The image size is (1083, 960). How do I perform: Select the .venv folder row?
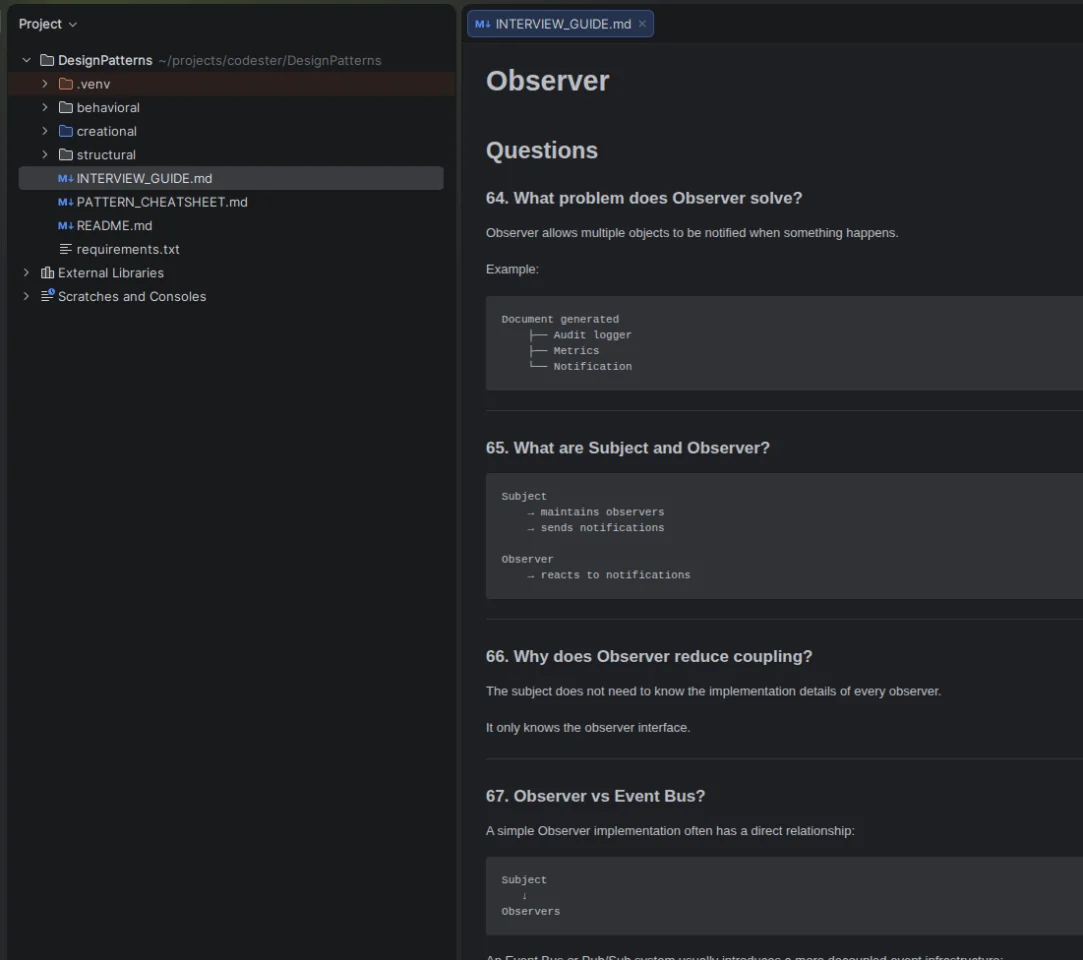(231, 84)
